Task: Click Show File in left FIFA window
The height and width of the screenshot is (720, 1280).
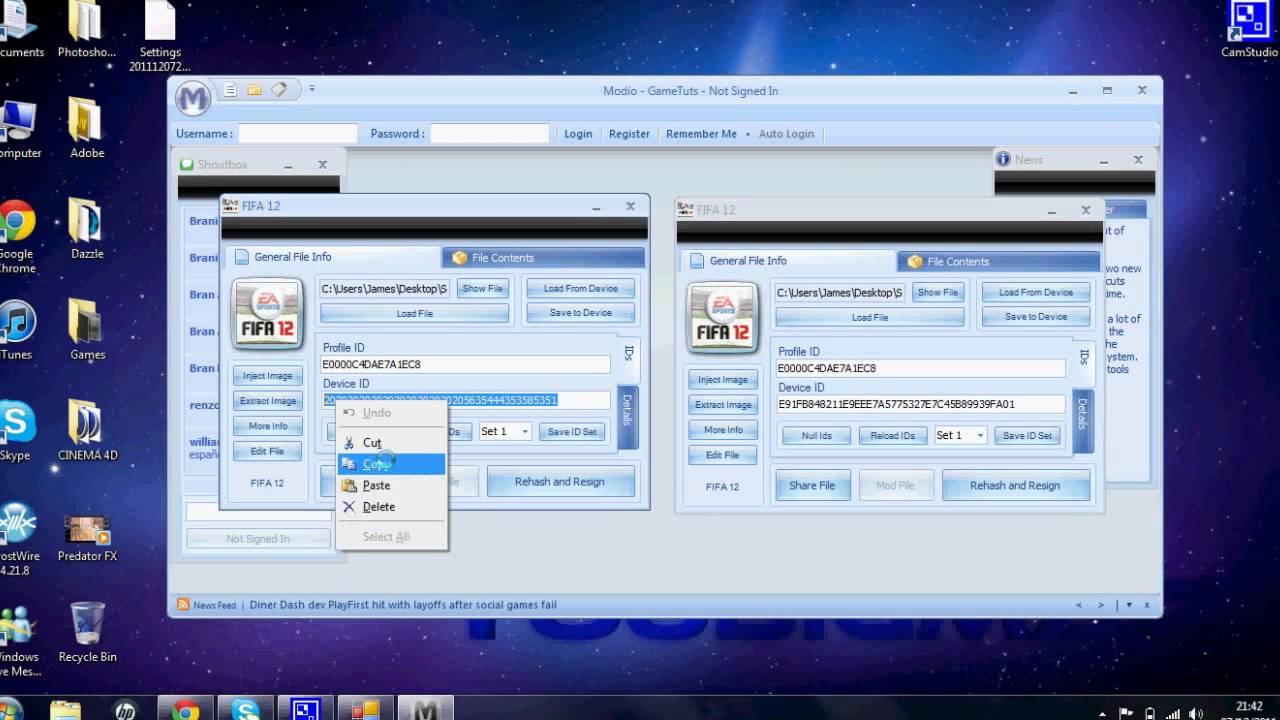Action: 482,289
